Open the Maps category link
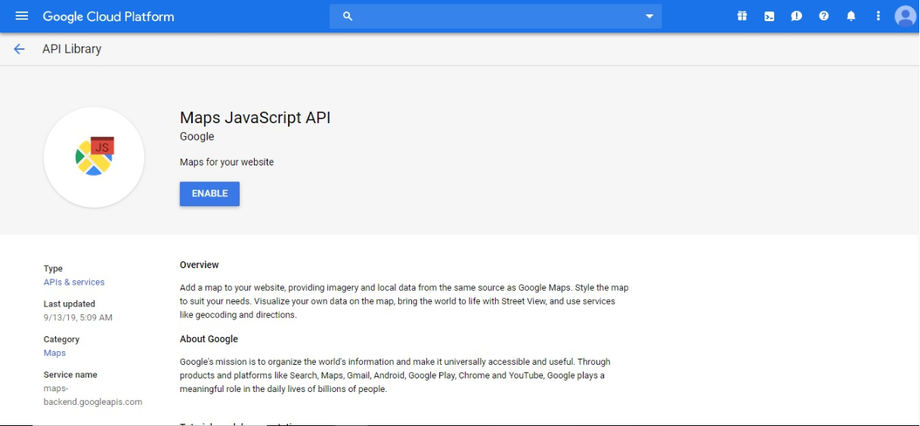 55,353
